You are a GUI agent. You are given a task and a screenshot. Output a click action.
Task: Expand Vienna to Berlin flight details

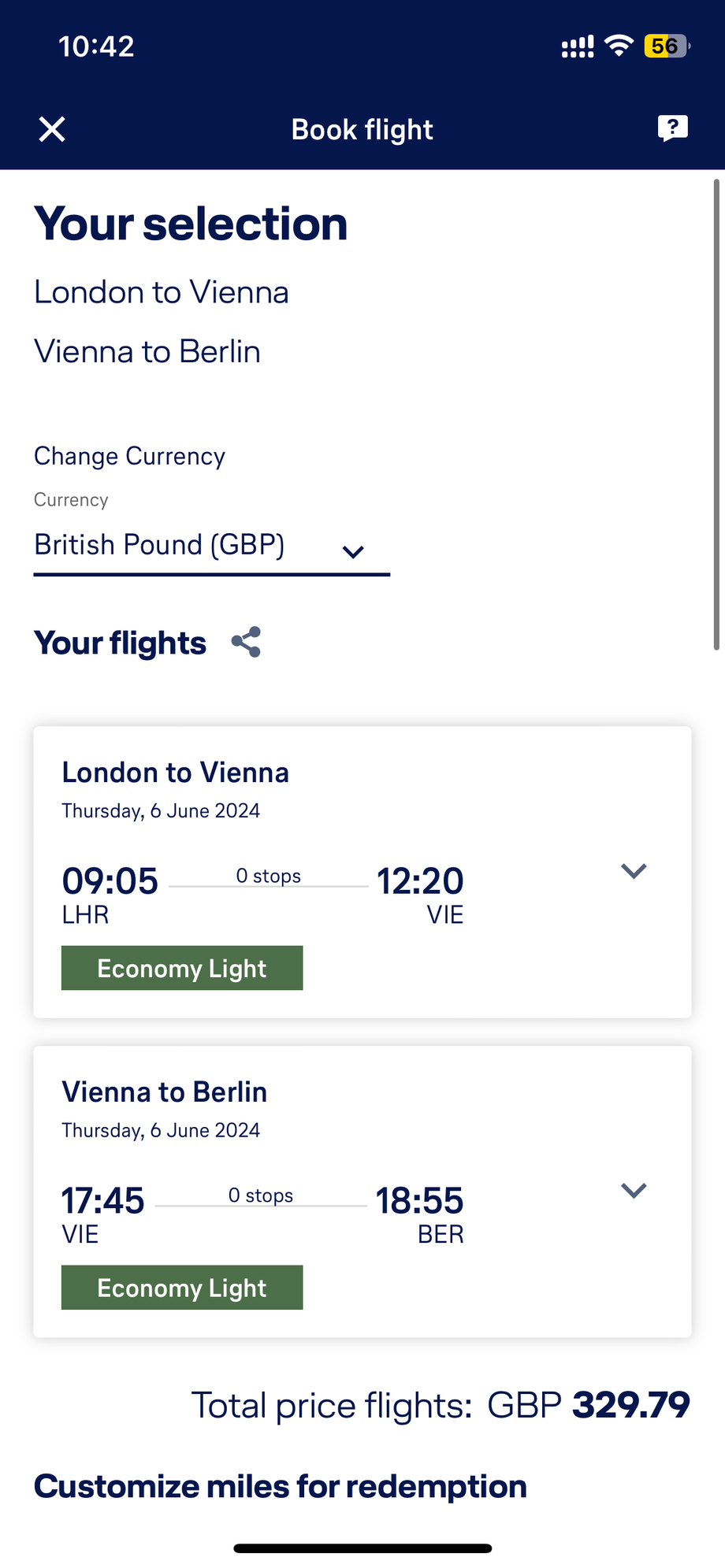634,1190
